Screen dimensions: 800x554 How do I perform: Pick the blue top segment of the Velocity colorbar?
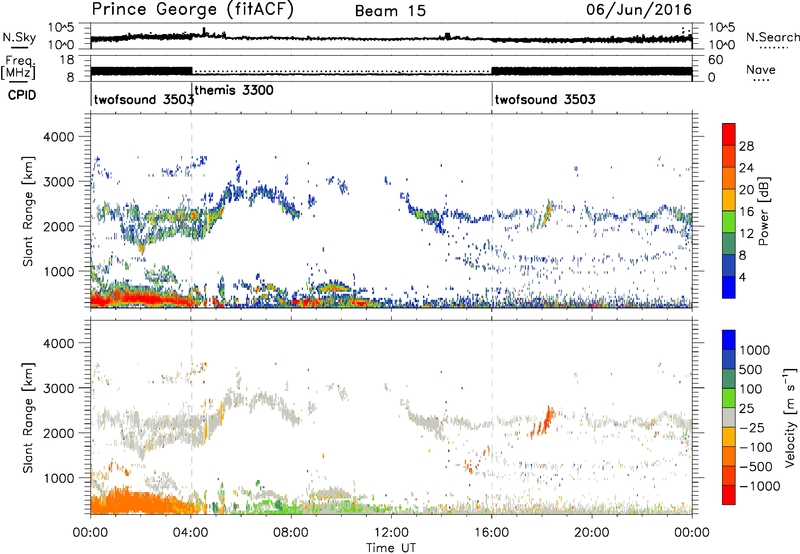729,340
